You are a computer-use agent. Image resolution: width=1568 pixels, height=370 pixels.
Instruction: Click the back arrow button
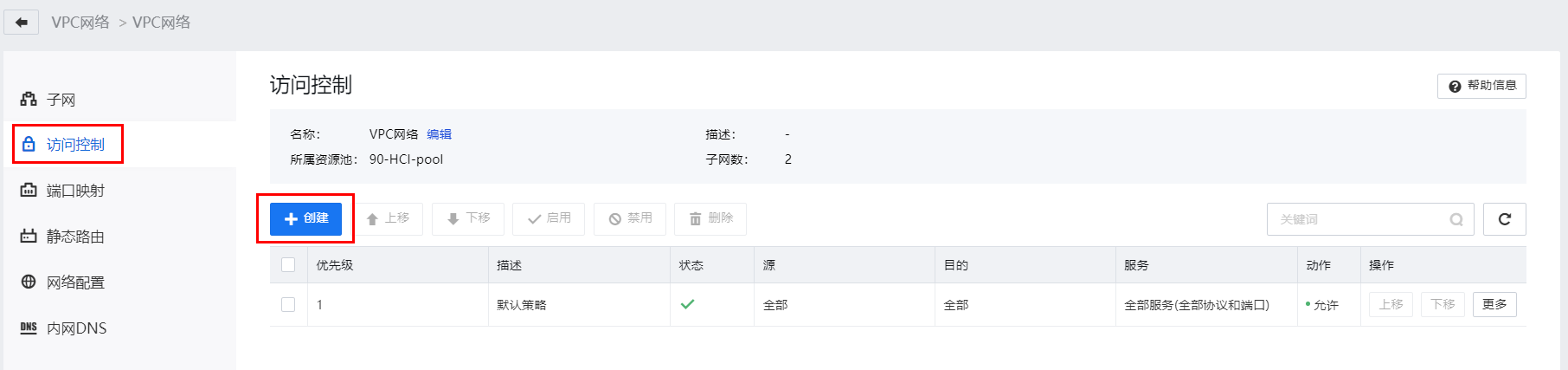click(x=22, y=22)
